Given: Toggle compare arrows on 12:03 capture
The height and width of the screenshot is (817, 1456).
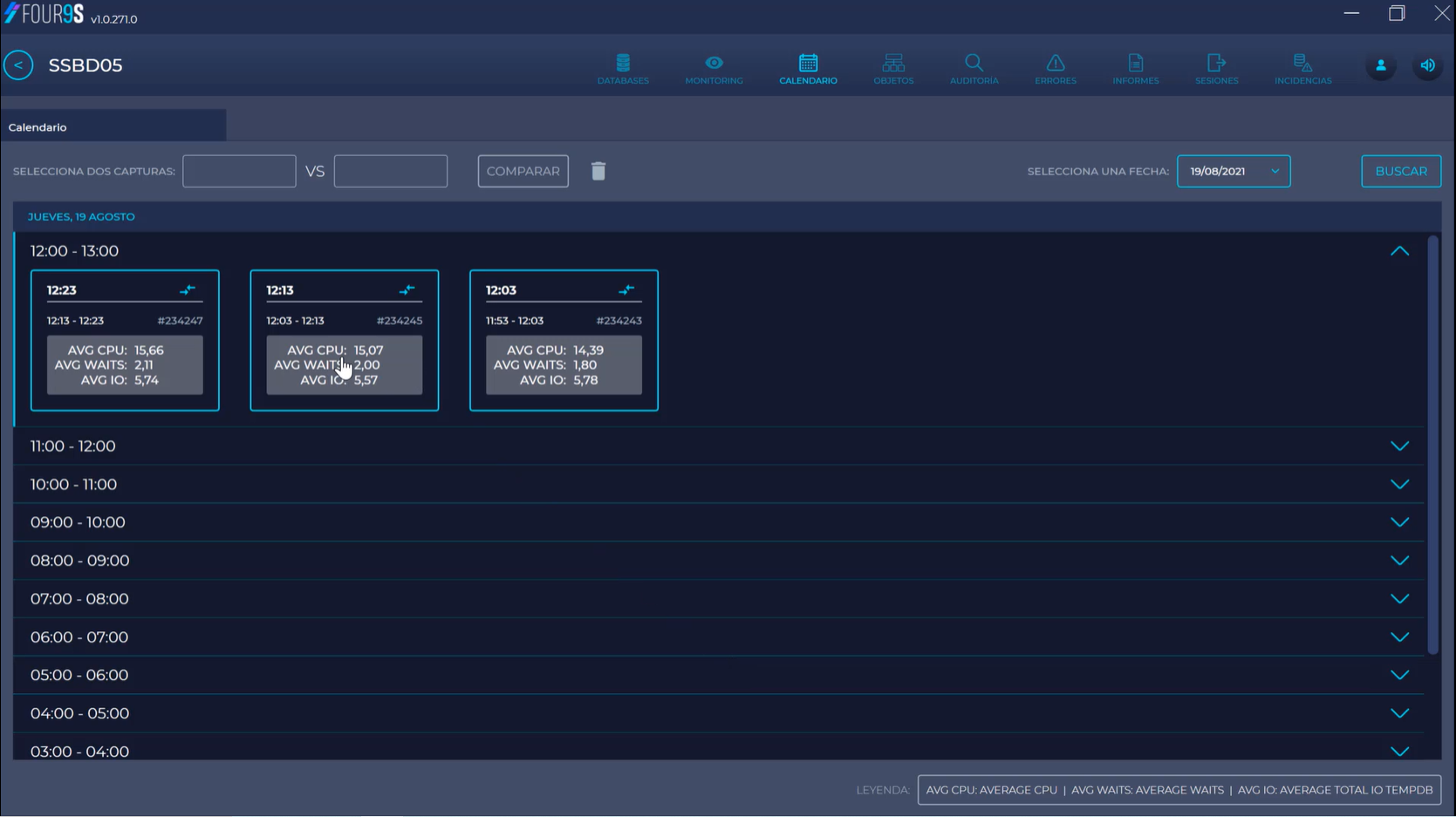Looking at the screenshot, I should pos(626,289).
